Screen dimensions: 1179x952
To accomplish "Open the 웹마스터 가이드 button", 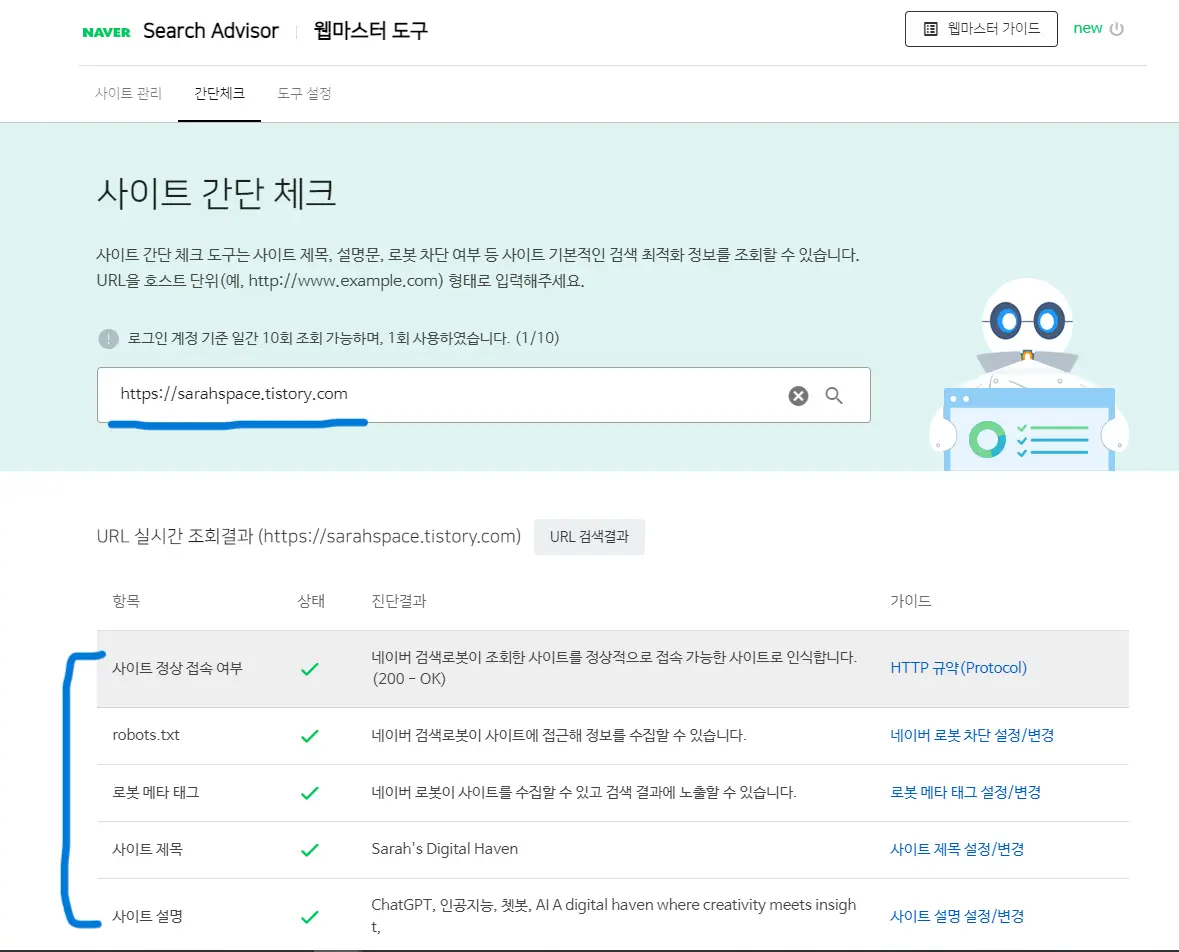I will (x=980, y=29).
